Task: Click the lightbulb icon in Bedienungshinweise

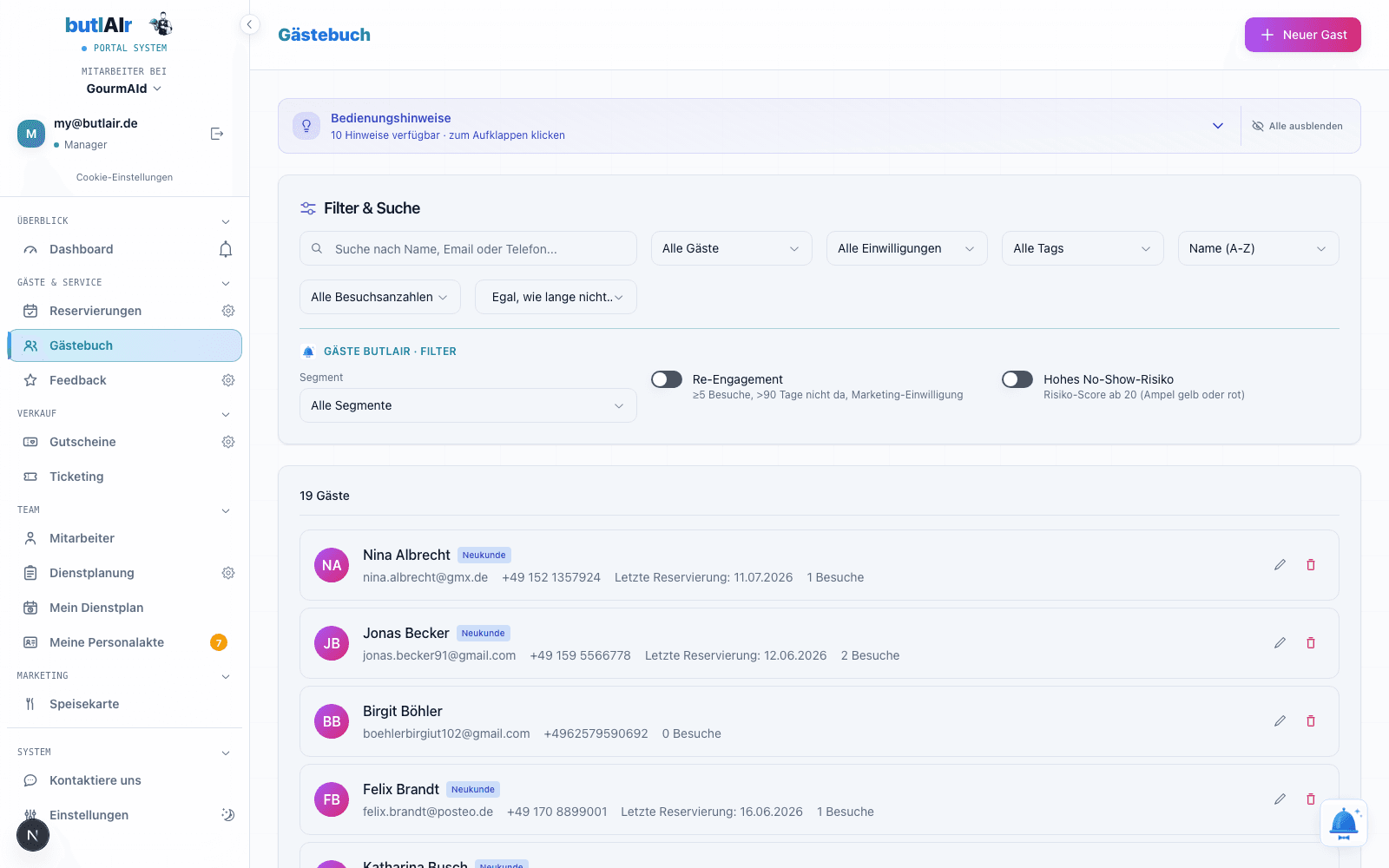Action: (306, 126)
